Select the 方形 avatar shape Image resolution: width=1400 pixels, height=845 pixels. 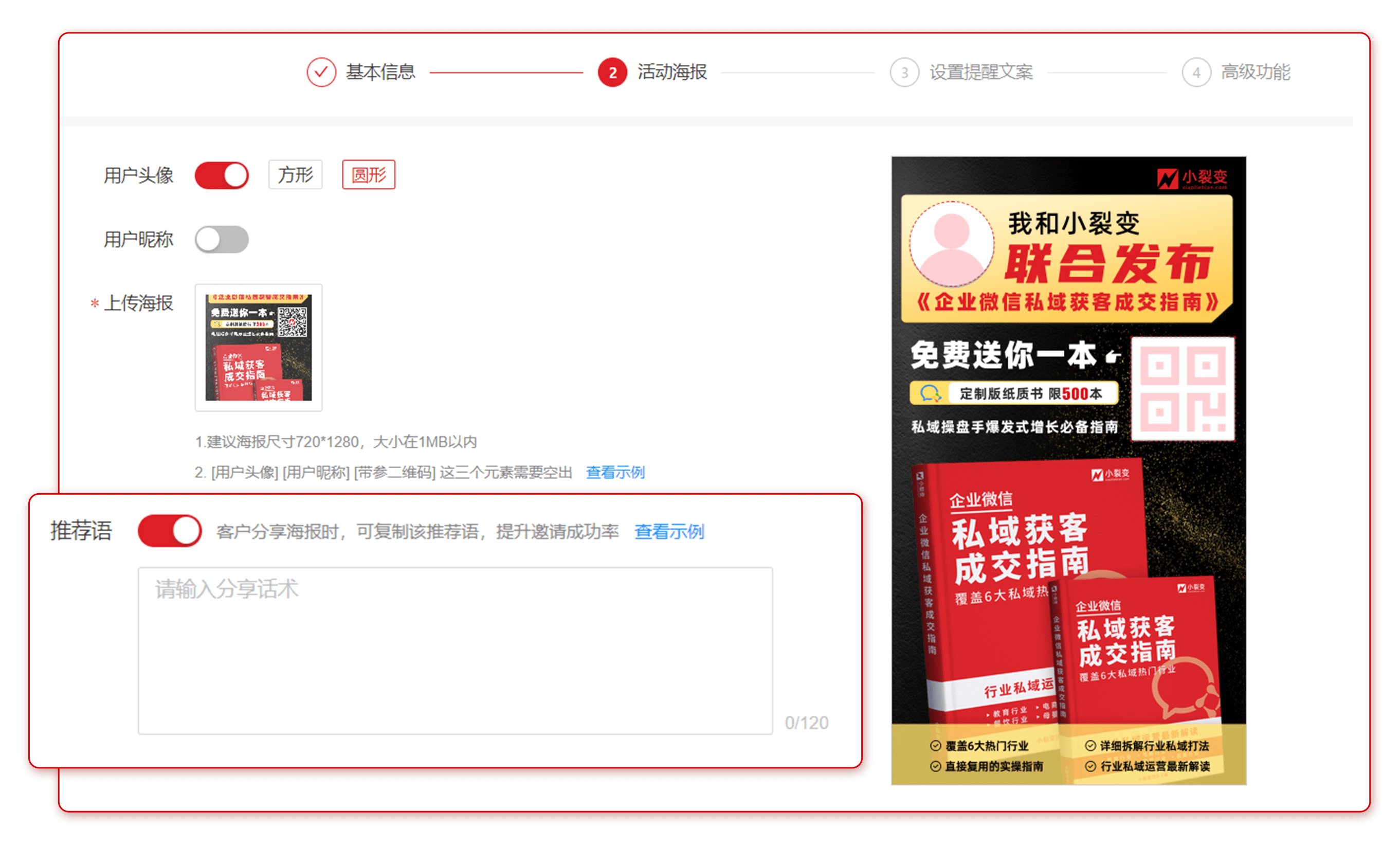click(x=295, y=174)
